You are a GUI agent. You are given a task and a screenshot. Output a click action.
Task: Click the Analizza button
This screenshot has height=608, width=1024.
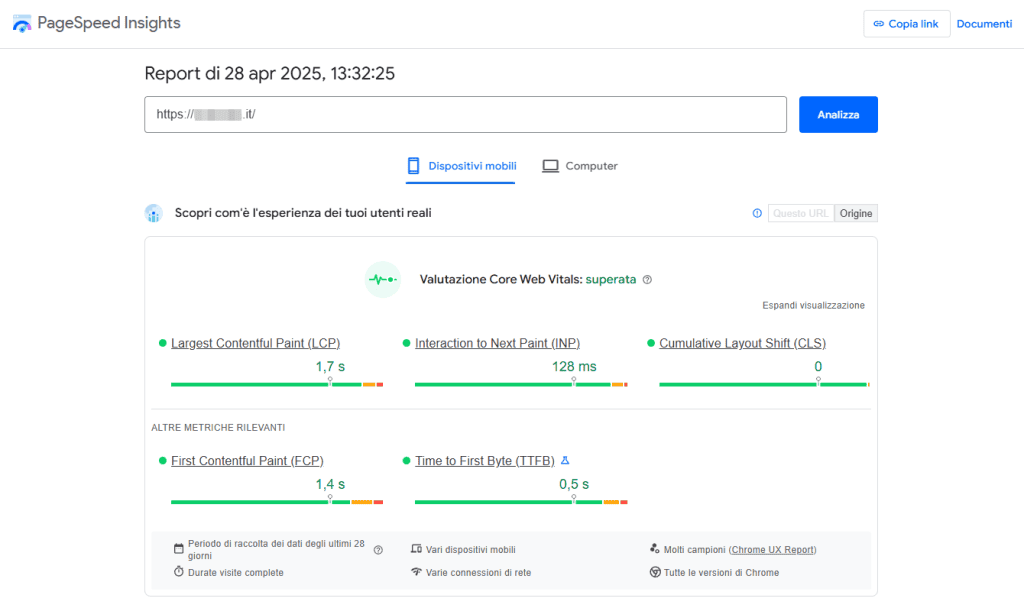(x=838, y=114)
